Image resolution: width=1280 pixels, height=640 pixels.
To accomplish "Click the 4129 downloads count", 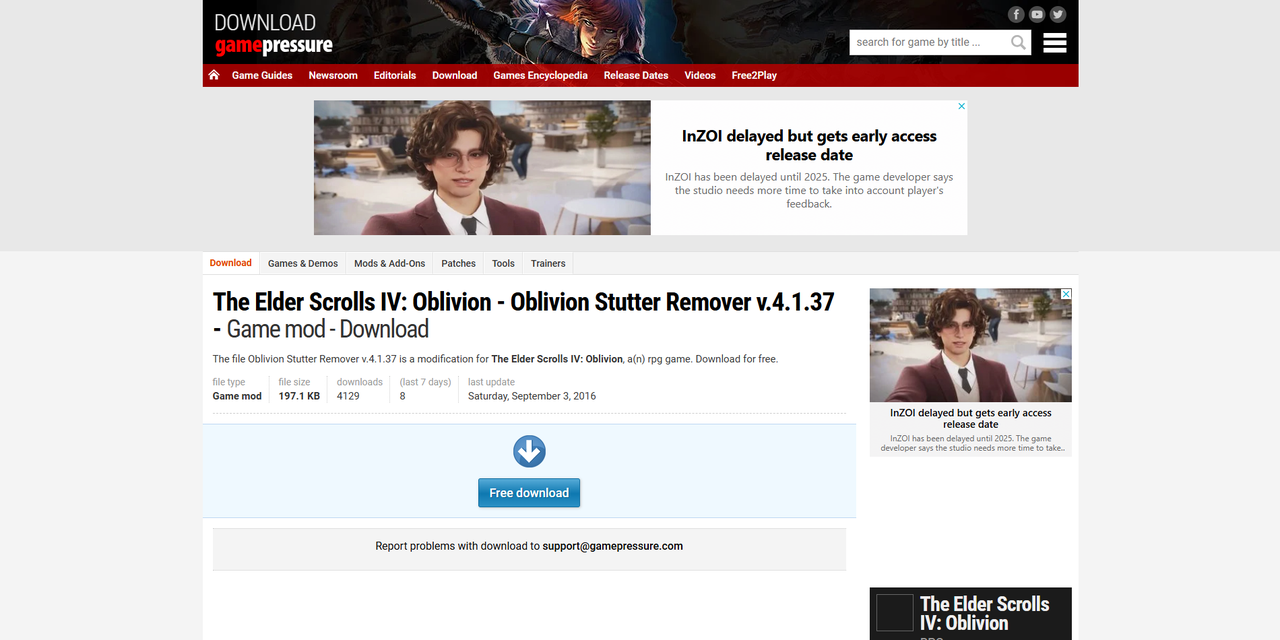I will [x=348, y=396].
